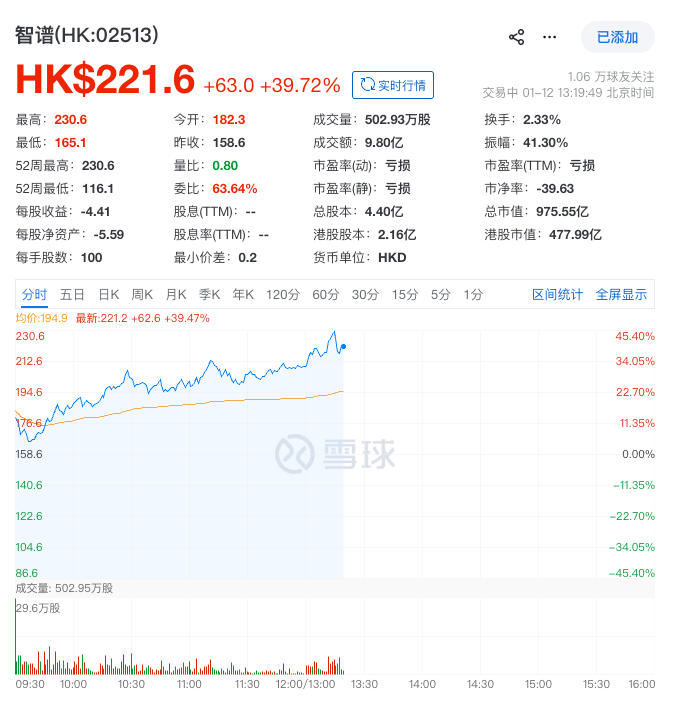Select the 1分 interval tab
This screenshot has width=681, height=707.
(474, 294)
